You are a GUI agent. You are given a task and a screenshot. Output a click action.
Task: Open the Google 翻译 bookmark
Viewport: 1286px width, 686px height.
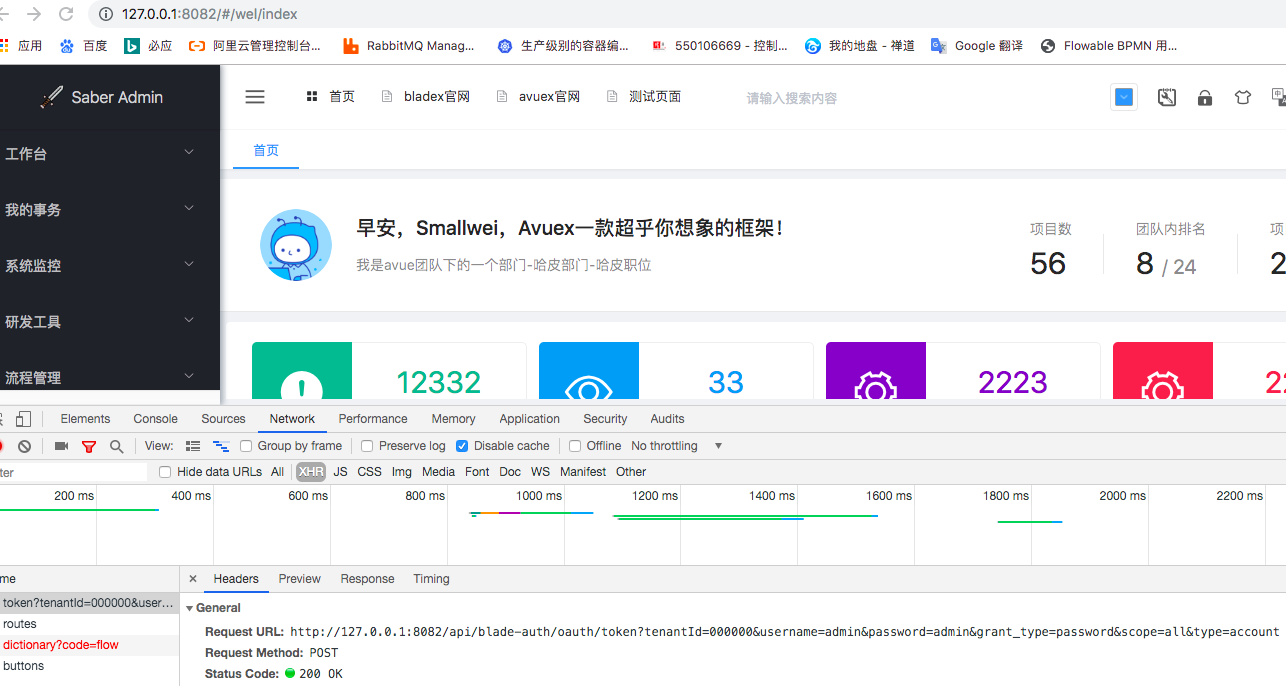pyautogui.click(x=977, y=46)
